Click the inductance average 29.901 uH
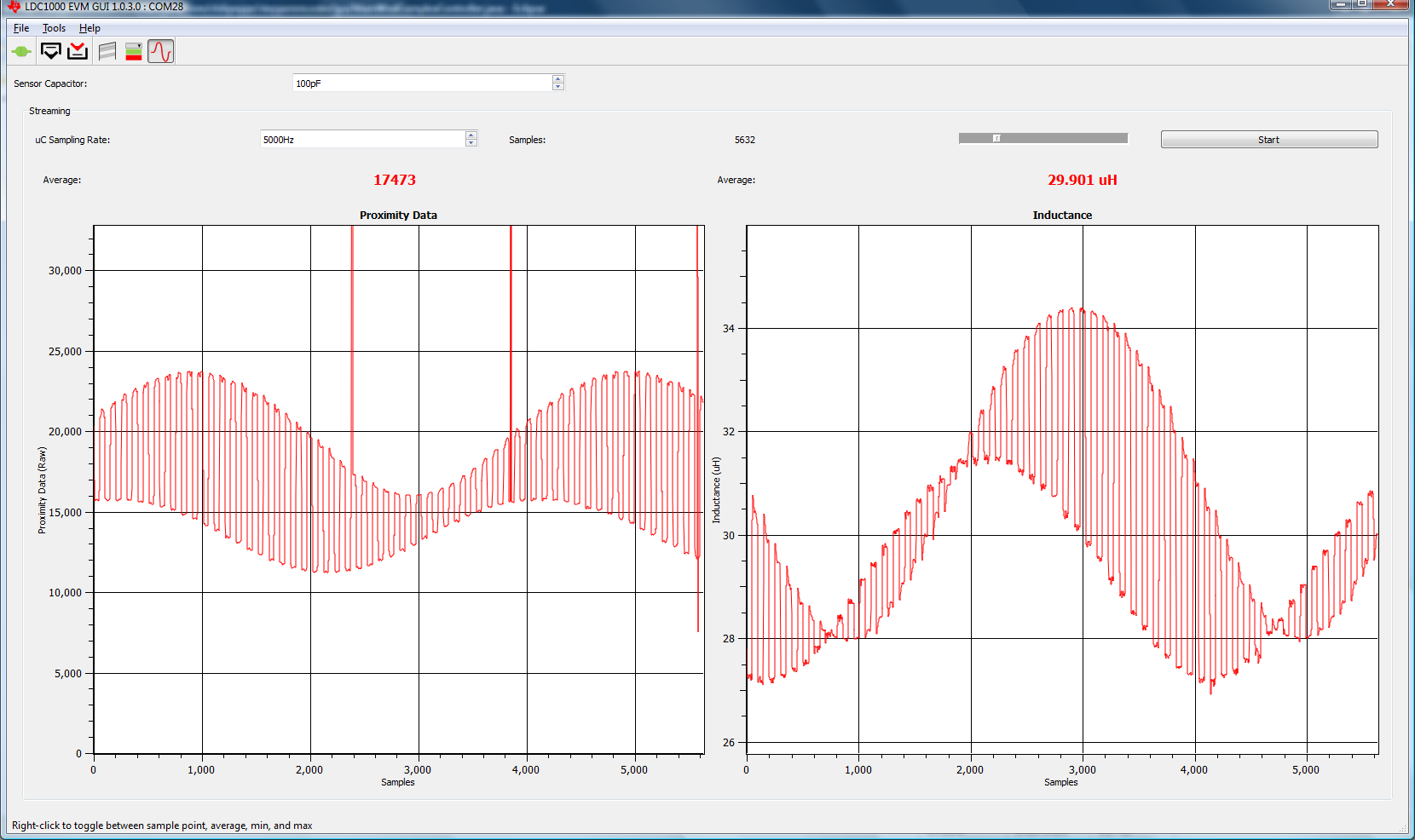Screen dimensions: 1415x840 (1083, 180)
